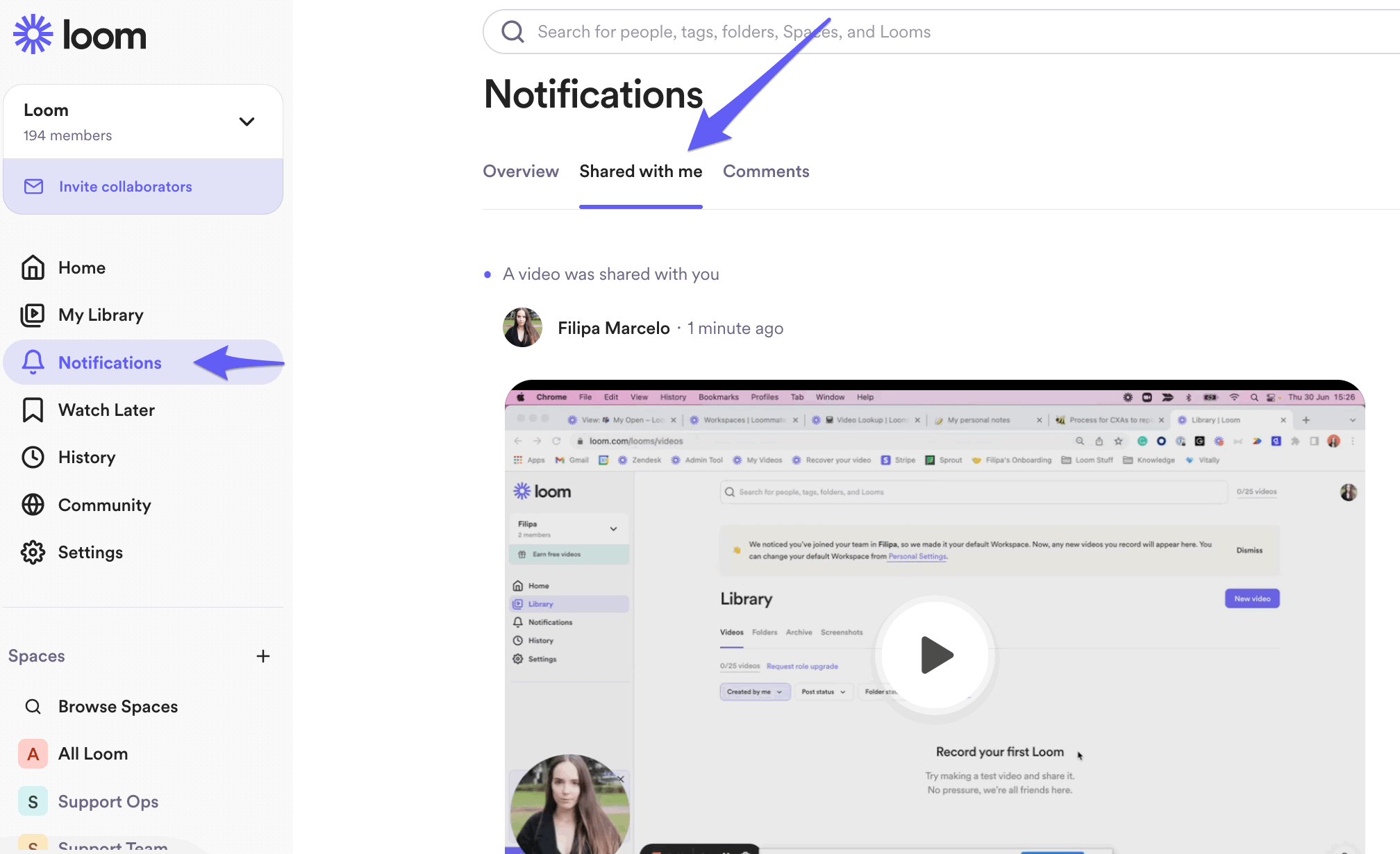Viewport: 1400px width, 854px height.
Task: Click Invite collaborators button
Action: (125, 187)
